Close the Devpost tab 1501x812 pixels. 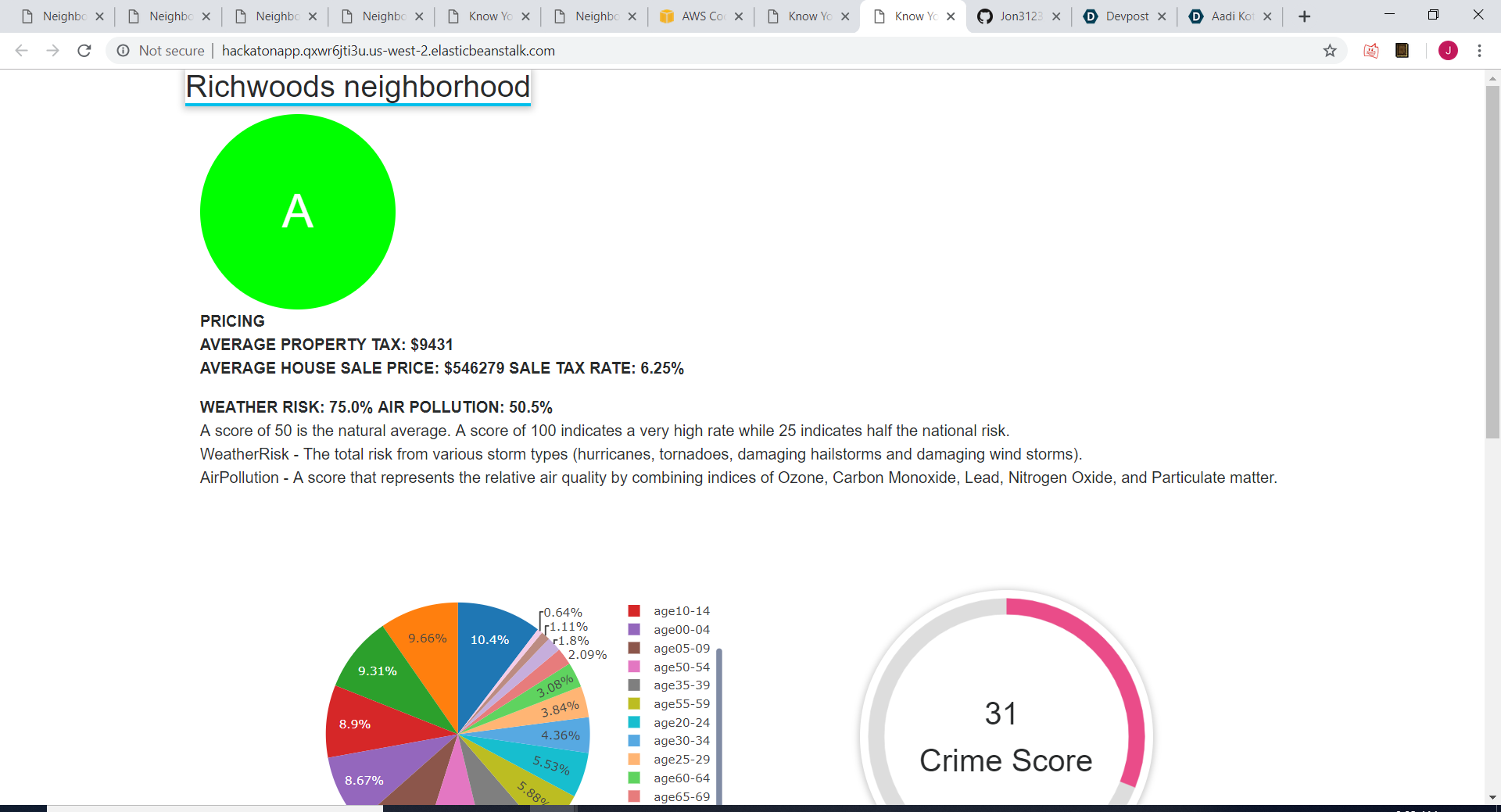(x=1162, y=16)
